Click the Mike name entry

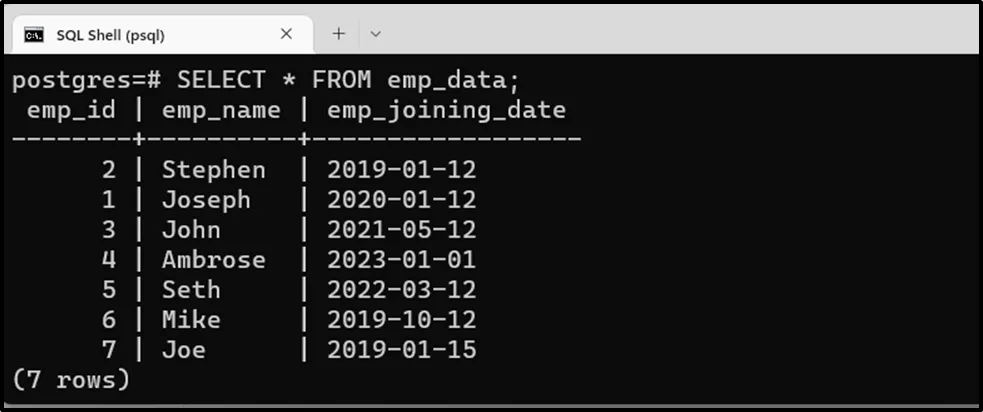[x=191, y=320]
